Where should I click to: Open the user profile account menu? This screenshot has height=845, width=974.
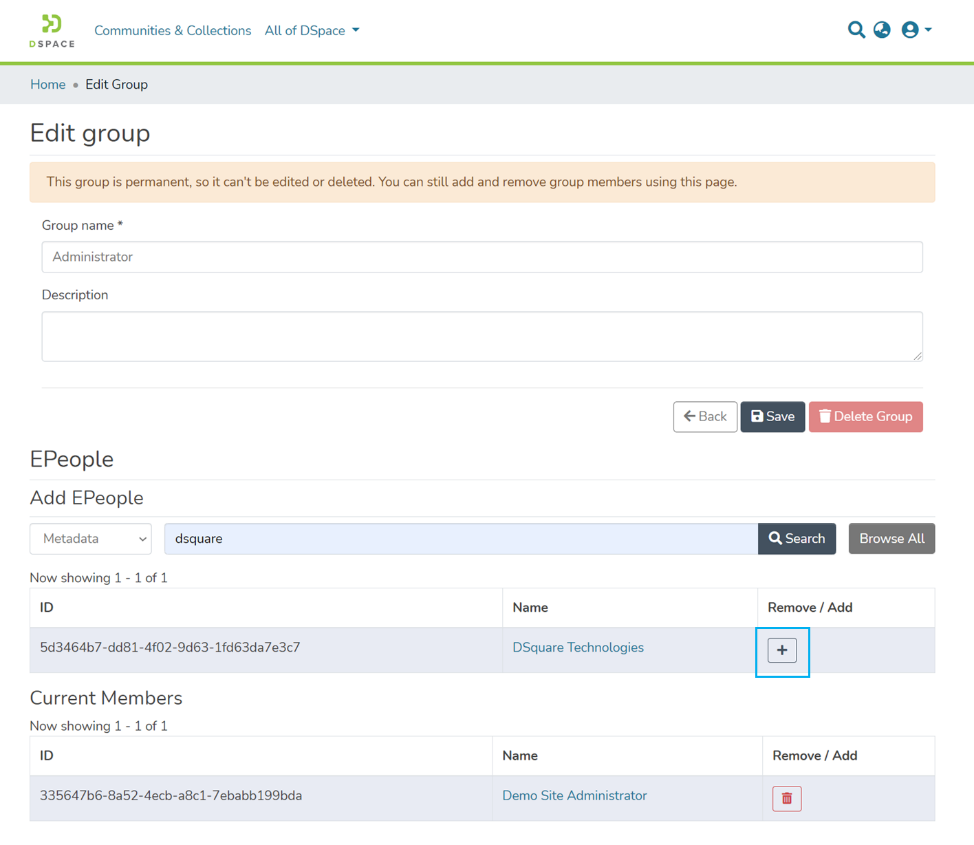[x=915, y=30]
